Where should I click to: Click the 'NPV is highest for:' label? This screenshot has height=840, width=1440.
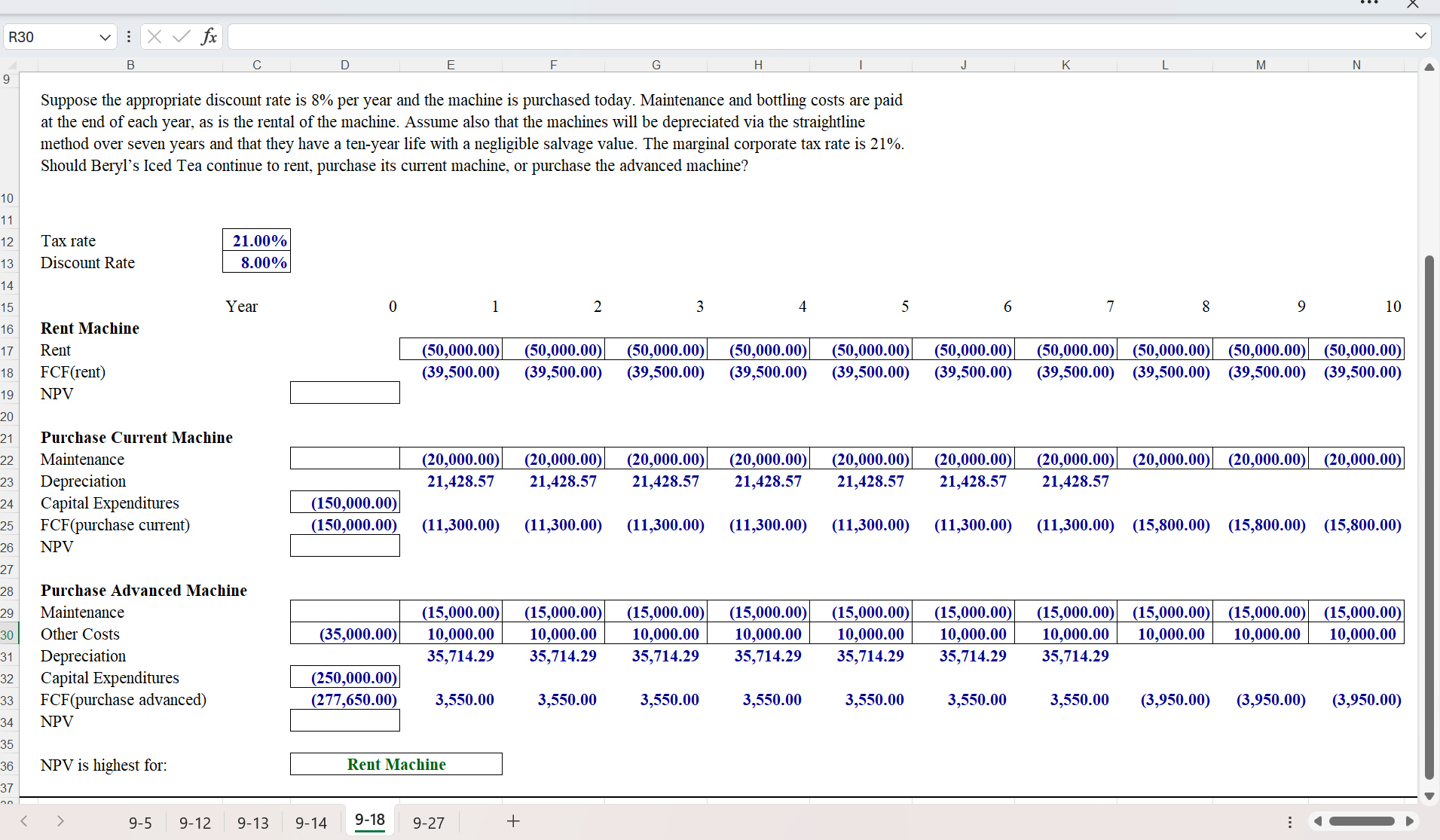104,765
